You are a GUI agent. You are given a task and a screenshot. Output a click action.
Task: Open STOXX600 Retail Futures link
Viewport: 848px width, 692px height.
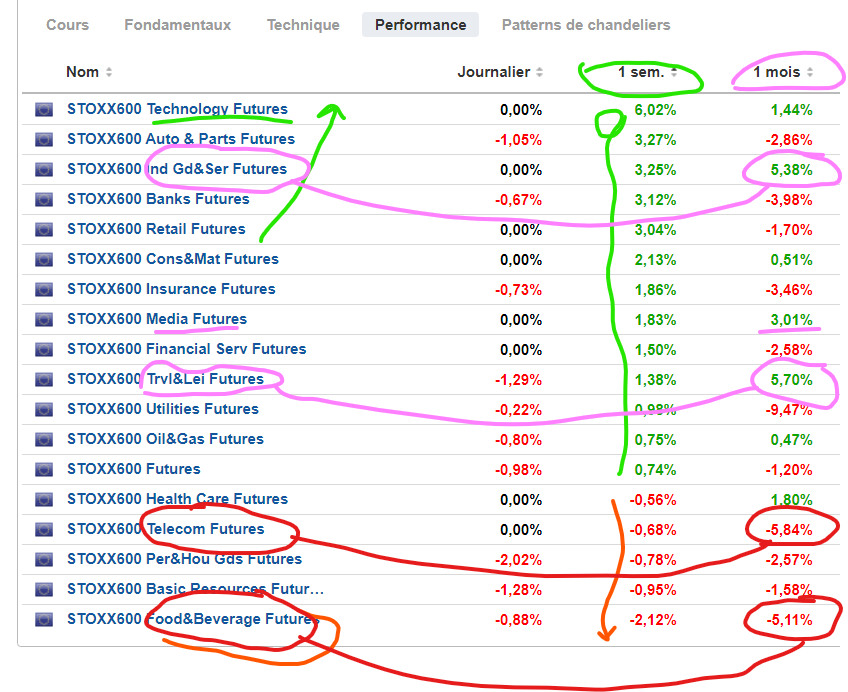coord(156,229)
